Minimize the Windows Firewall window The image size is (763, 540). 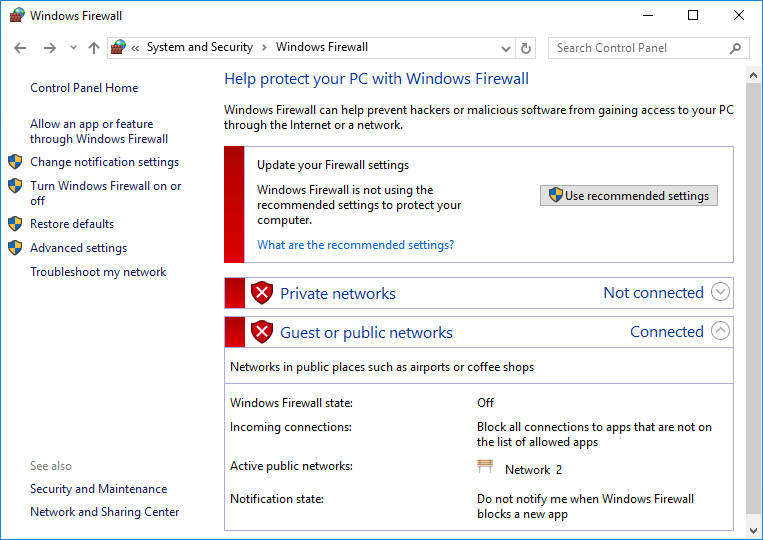[648, 16]
